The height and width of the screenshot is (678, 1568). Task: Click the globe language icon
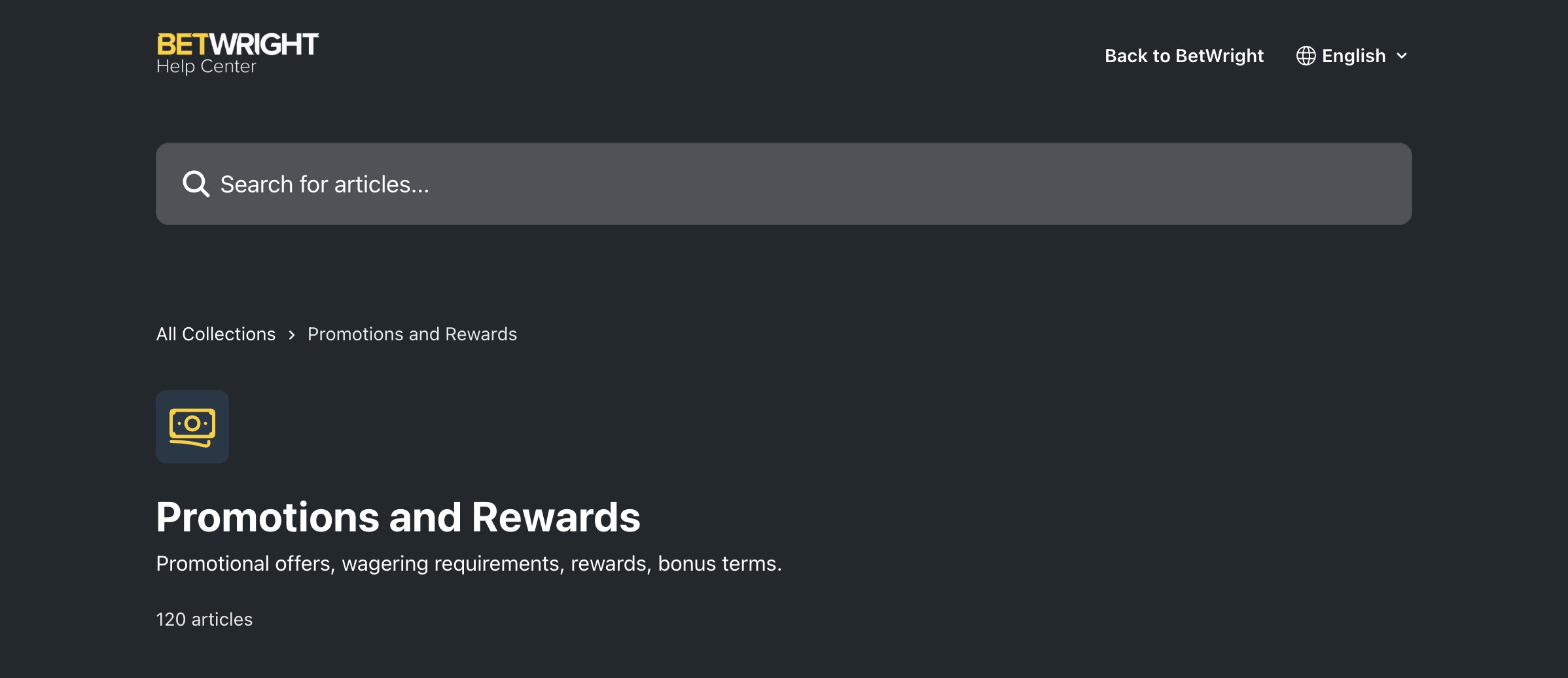(x=1306, y=56)
